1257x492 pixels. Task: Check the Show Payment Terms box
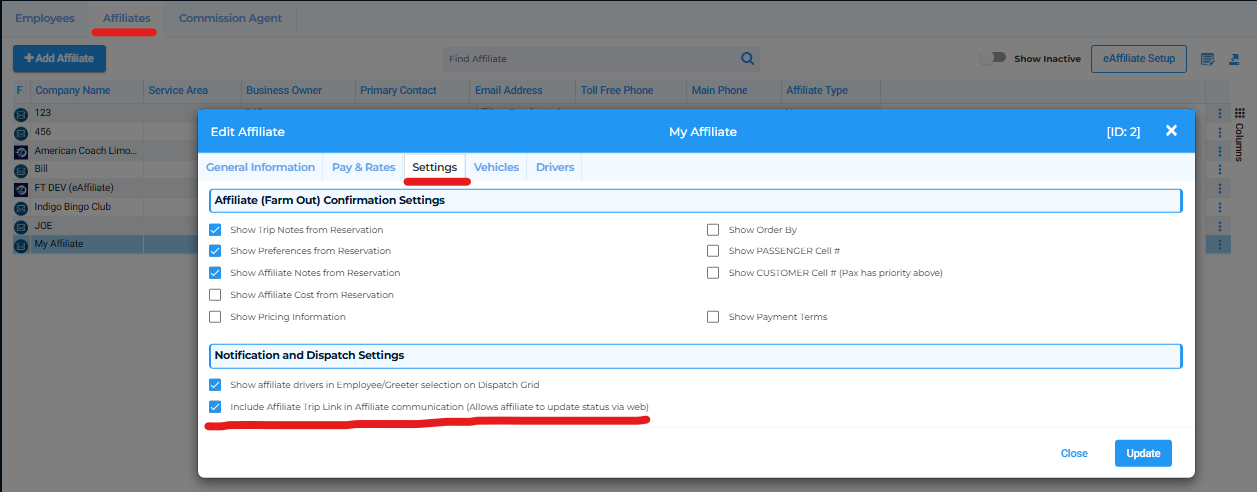point(713,317)
